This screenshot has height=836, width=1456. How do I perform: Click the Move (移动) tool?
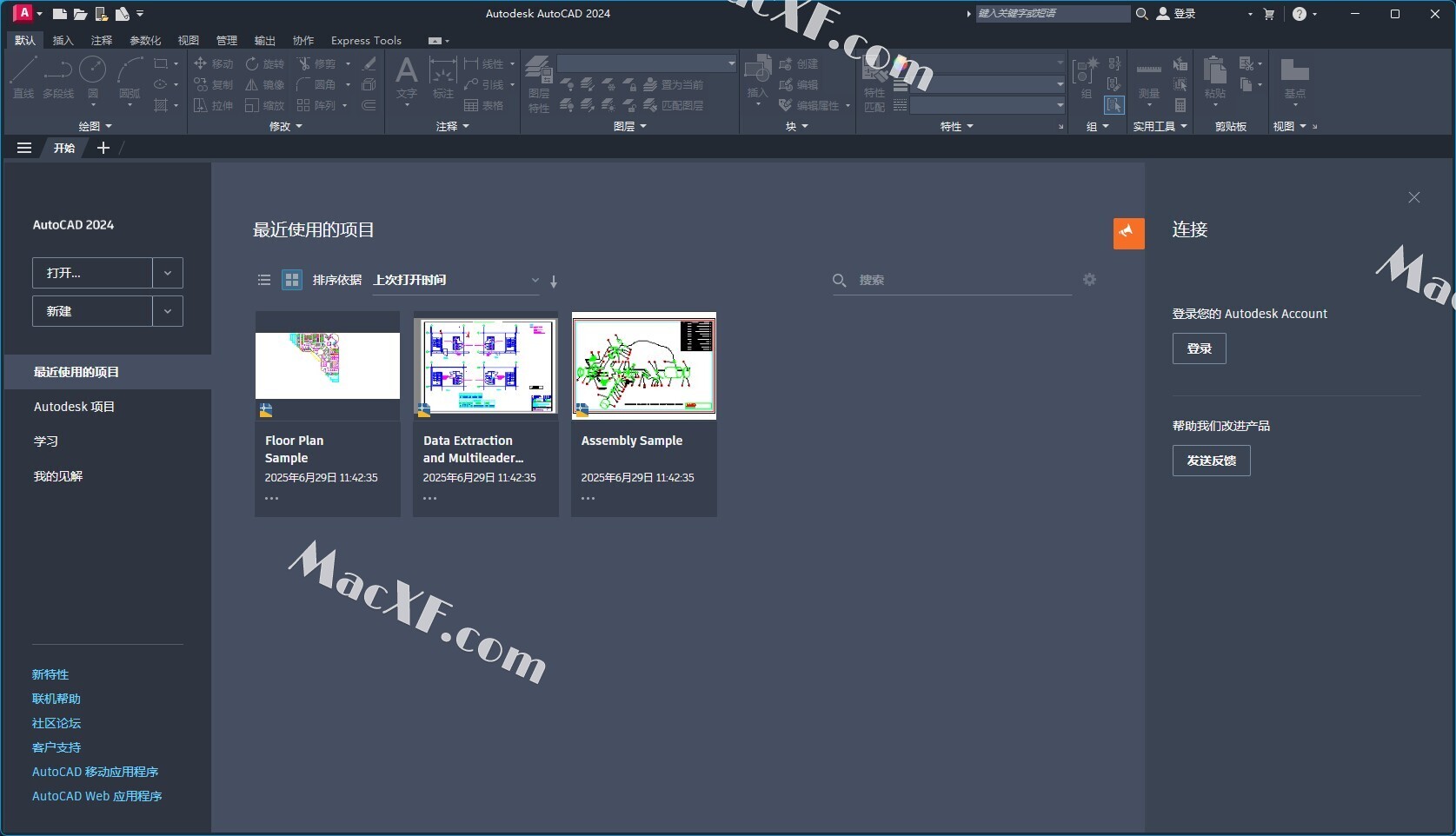[214, 63]
